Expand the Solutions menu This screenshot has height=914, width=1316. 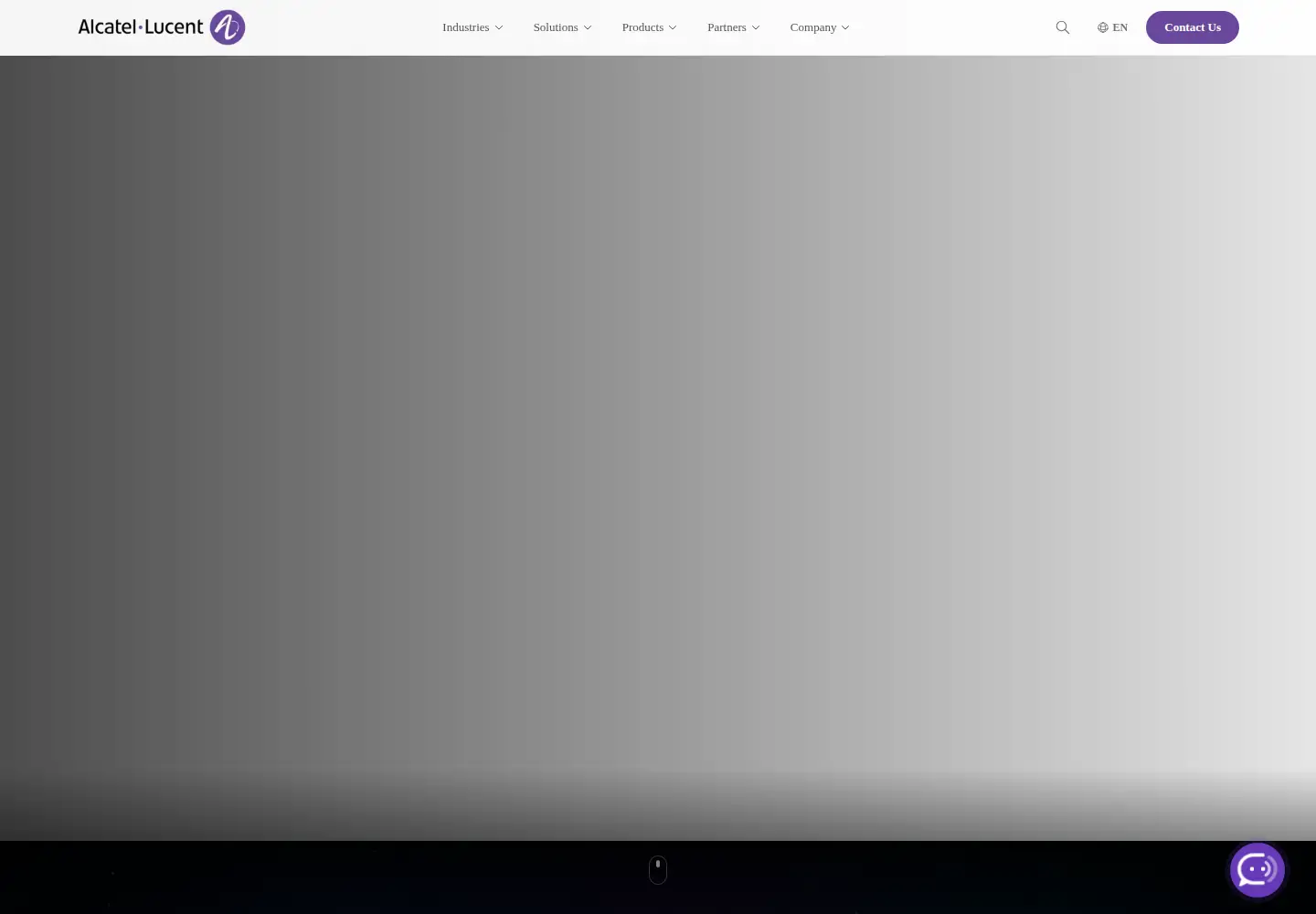click(x=562, y=27)
